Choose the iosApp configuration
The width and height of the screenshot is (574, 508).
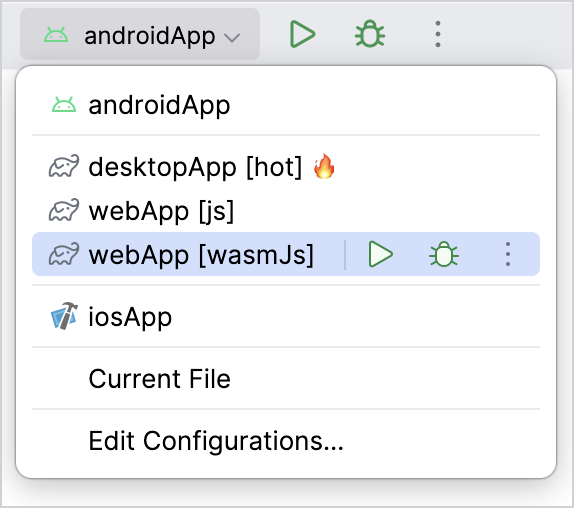pyautogui.click(x=286, y=317)
